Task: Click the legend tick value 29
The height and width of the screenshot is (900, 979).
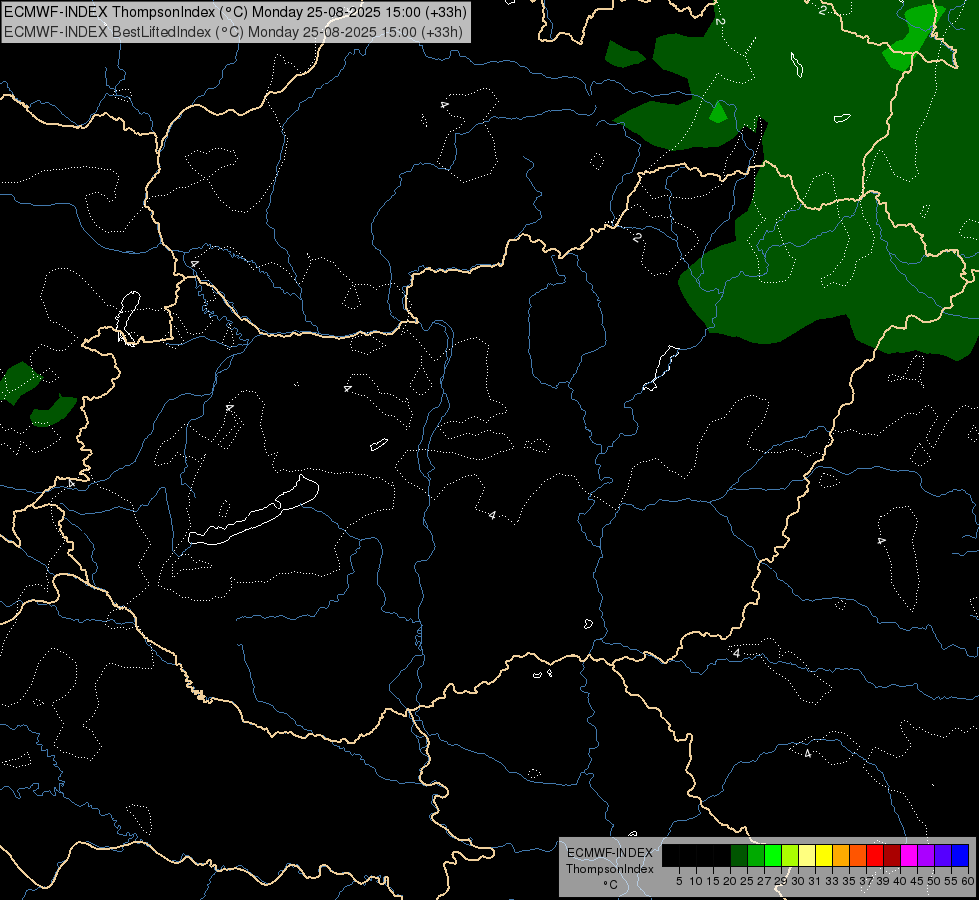Action: (x=780, y=881)
